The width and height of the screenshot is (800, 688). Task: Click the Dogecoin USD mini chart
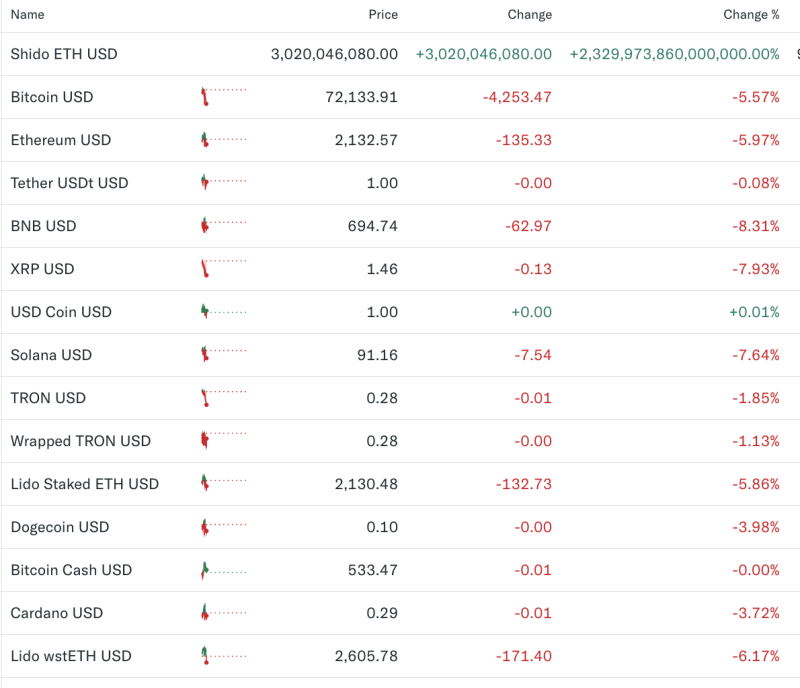[x=220, y=527]
